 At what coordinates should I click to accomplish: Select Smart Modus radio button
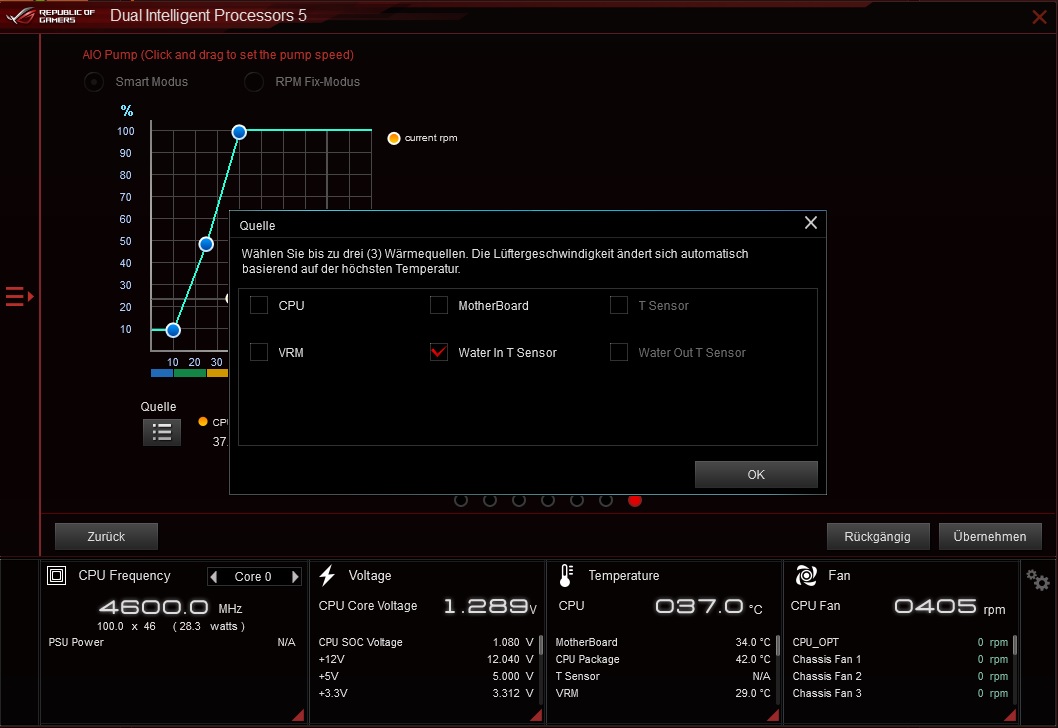94,82
